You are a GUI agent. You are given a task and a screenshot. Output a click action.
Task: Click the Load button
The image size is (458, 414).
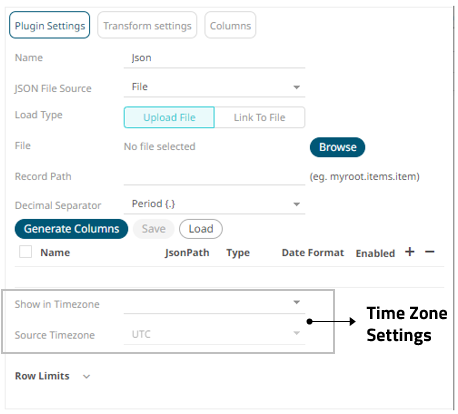201,229
